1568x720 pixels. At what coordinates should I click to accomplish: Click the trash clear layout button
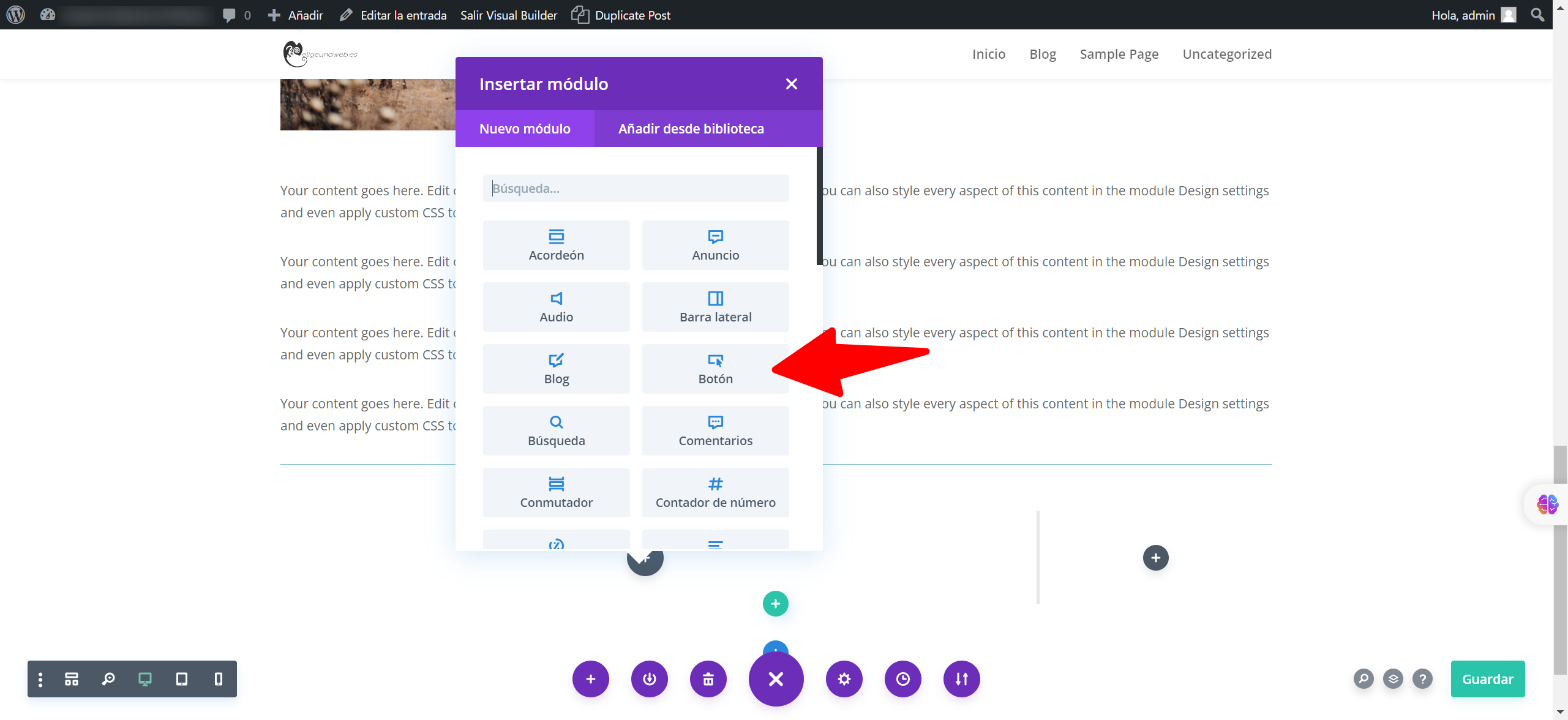coord(708,678)
